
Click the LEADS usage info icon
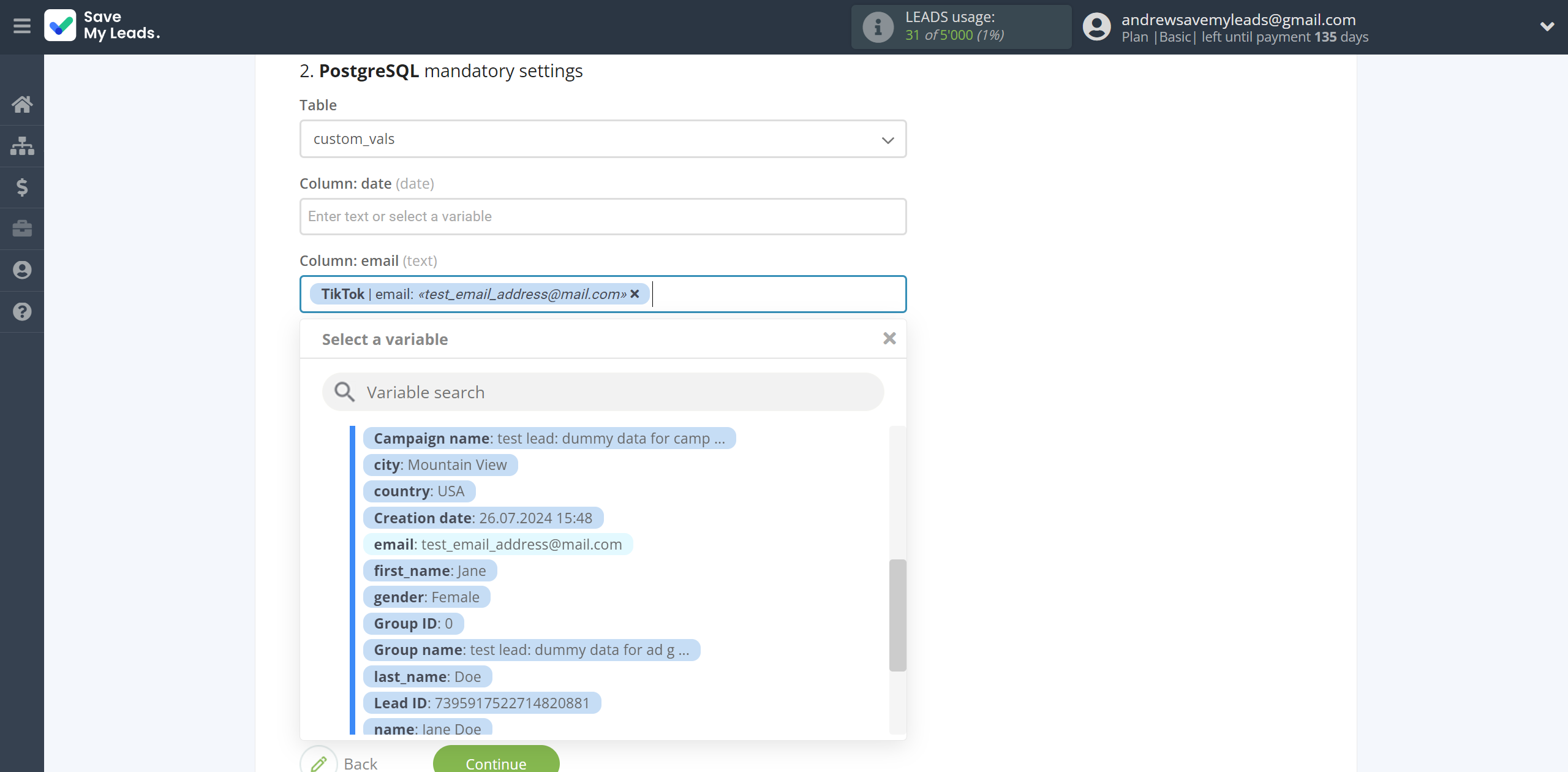[x=878, y=27]
